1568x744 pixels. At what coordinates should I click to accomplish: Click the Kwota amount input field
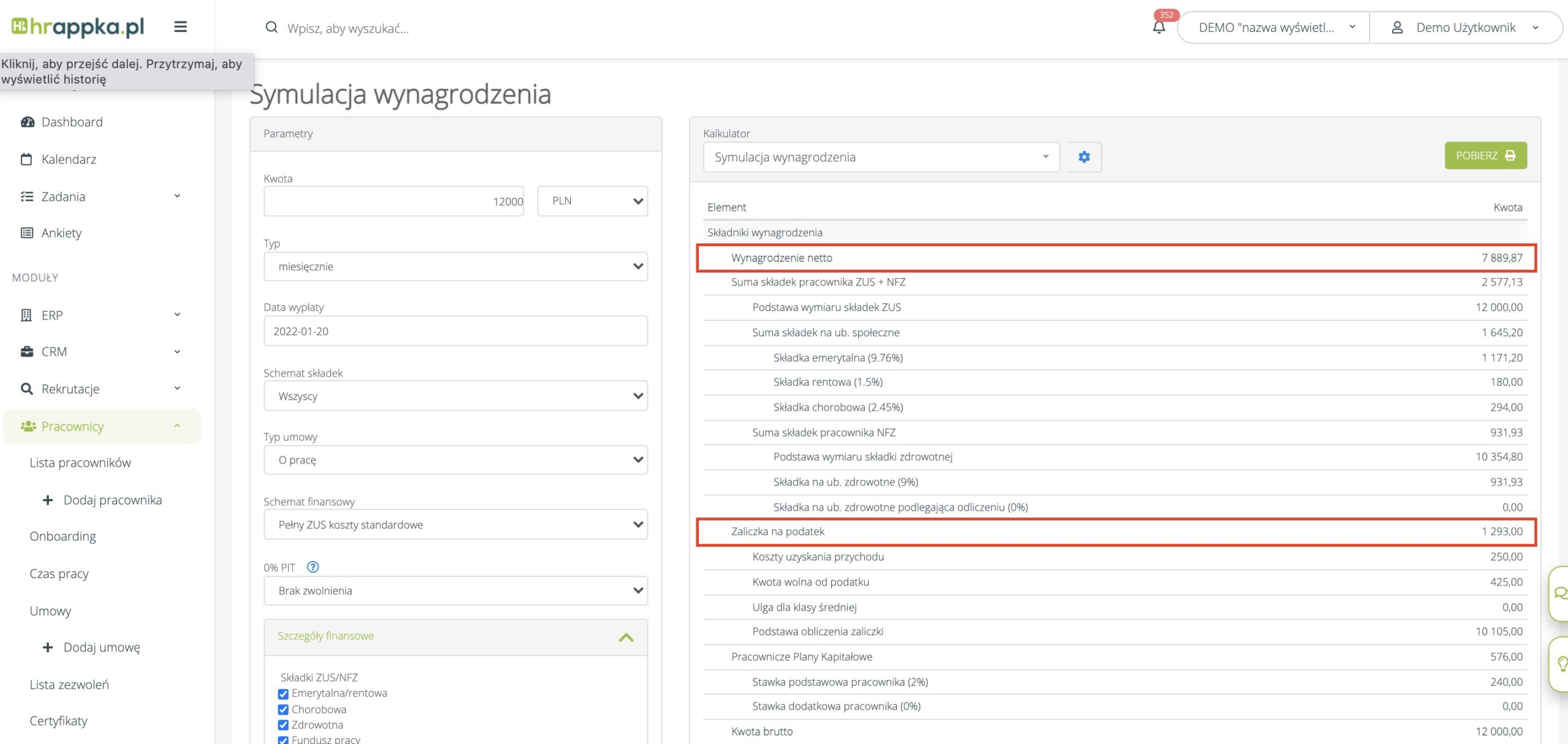pos(393,201)
